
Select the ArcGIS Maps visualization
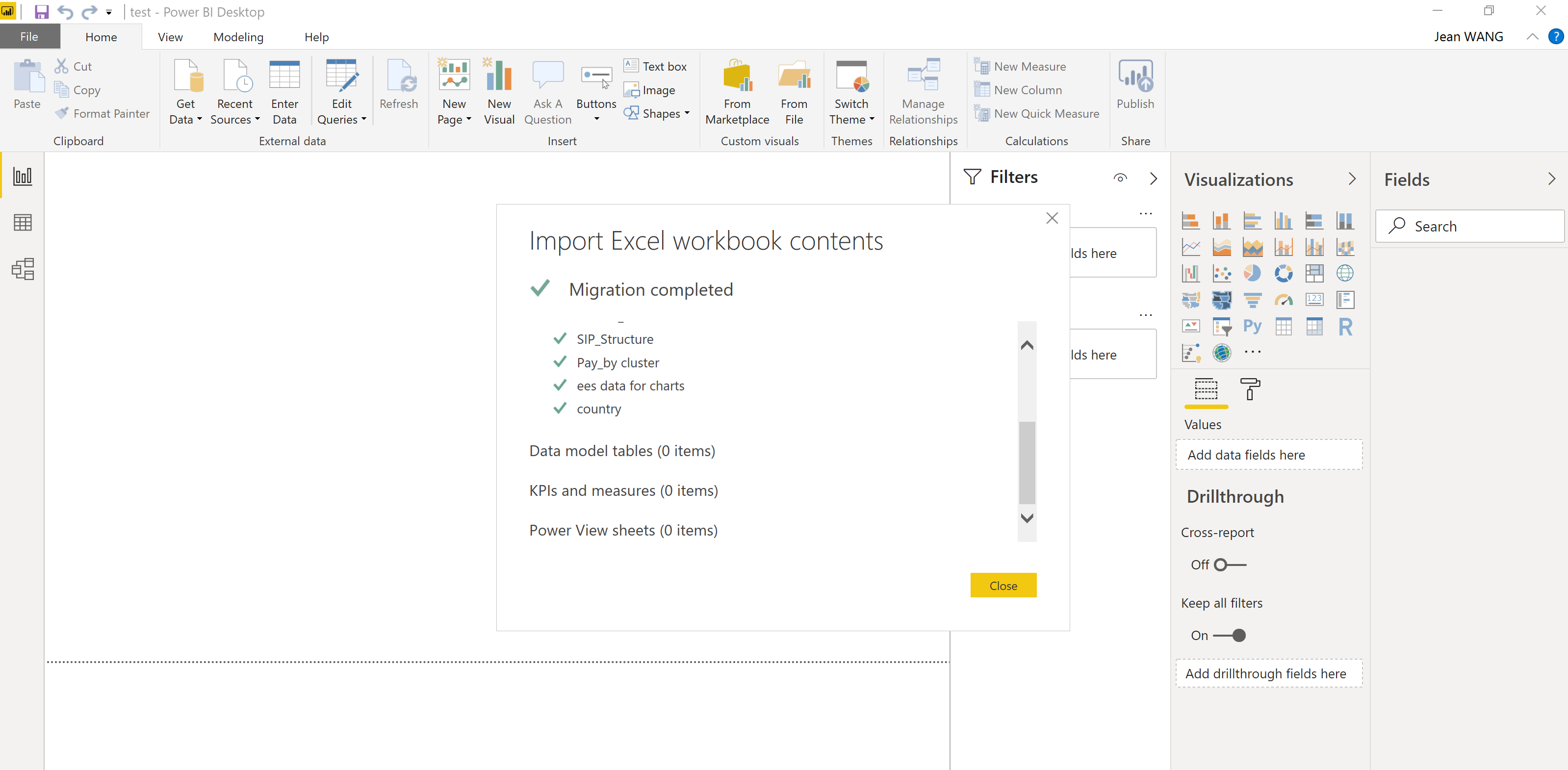point(1222,353)
